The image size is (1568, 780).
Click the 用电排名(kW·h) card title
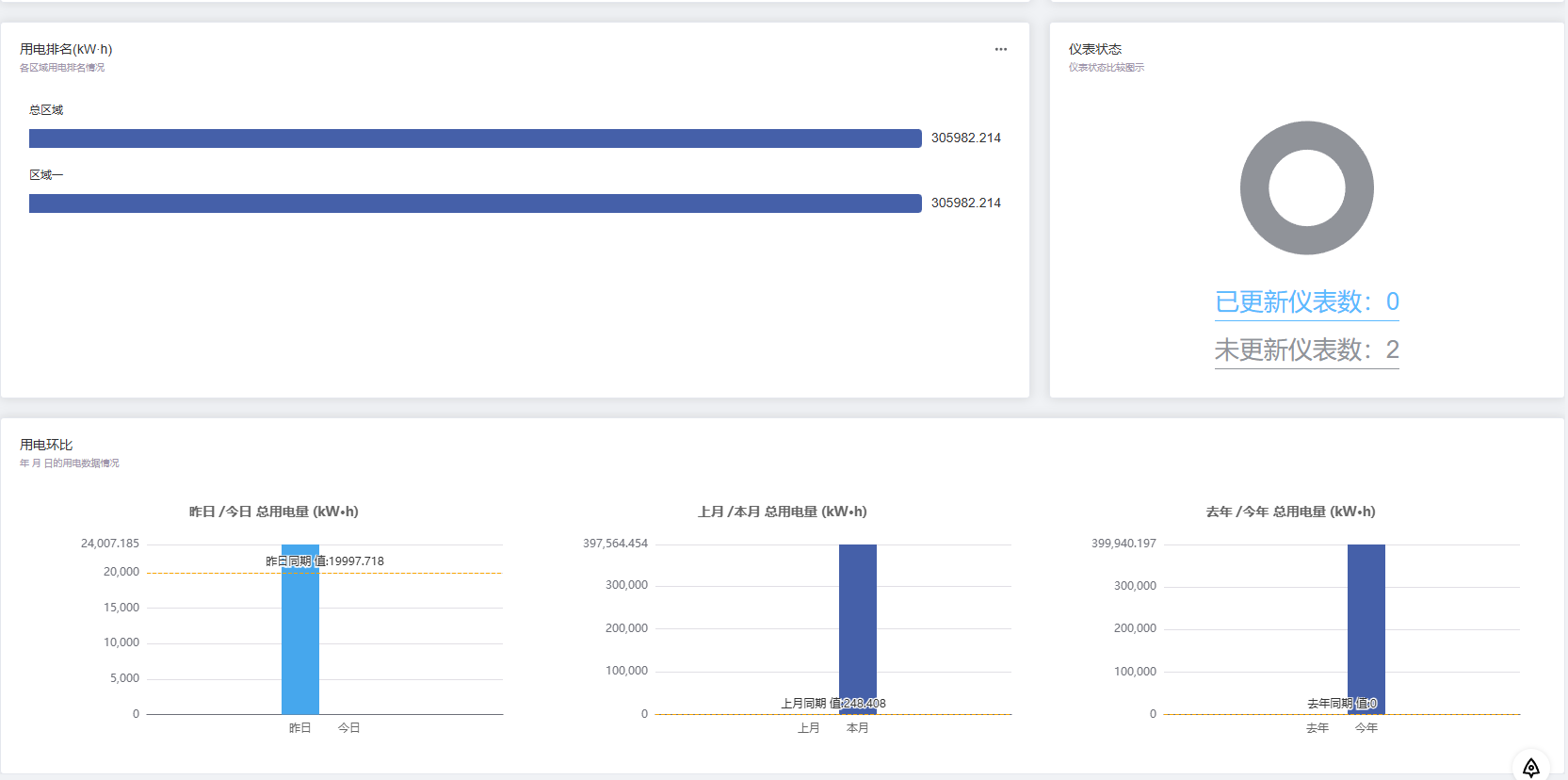coord(66,49)
